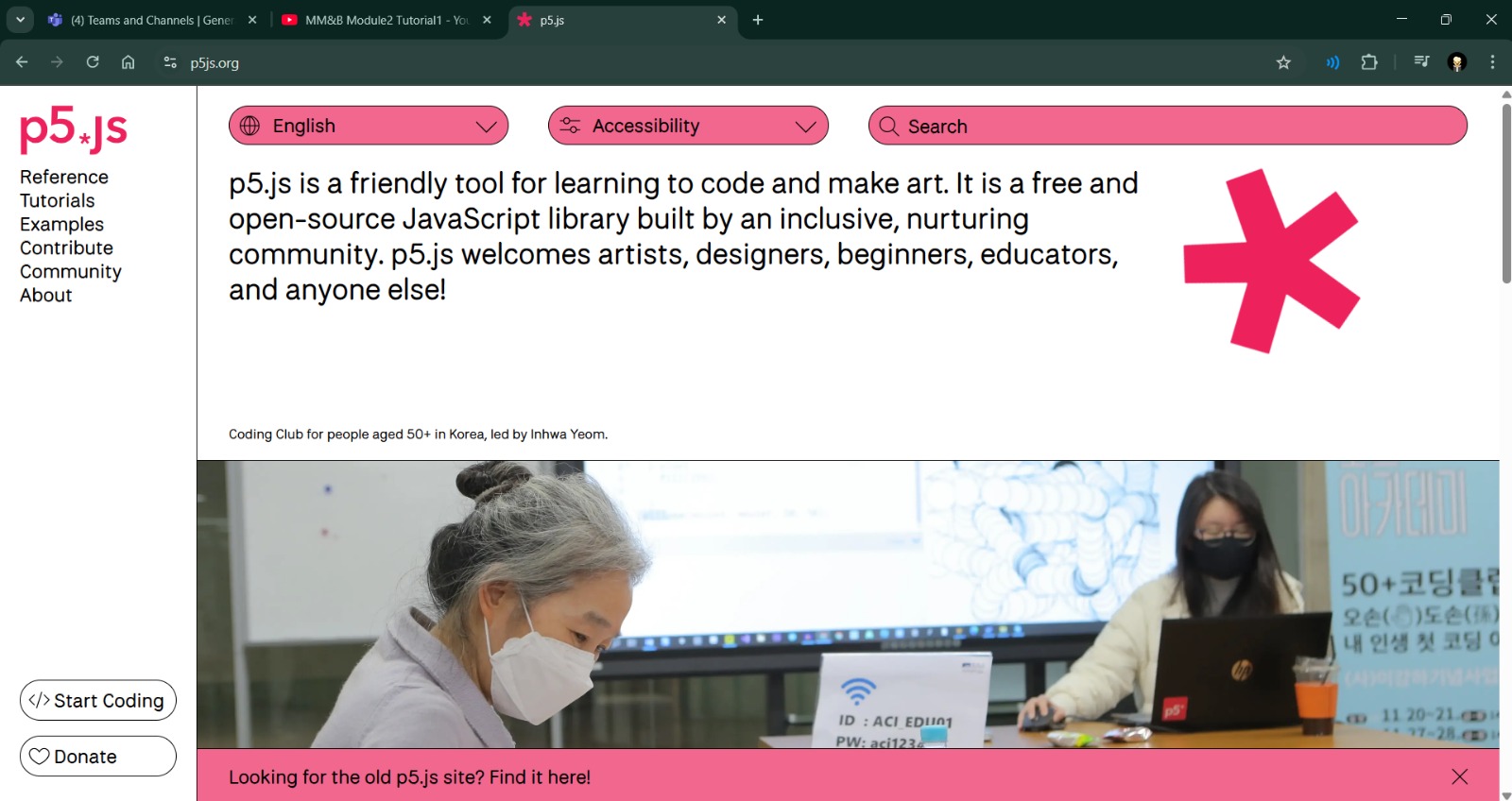Open a new browser tab
This screenshot has width=1512, height=801.
point(758,20)
